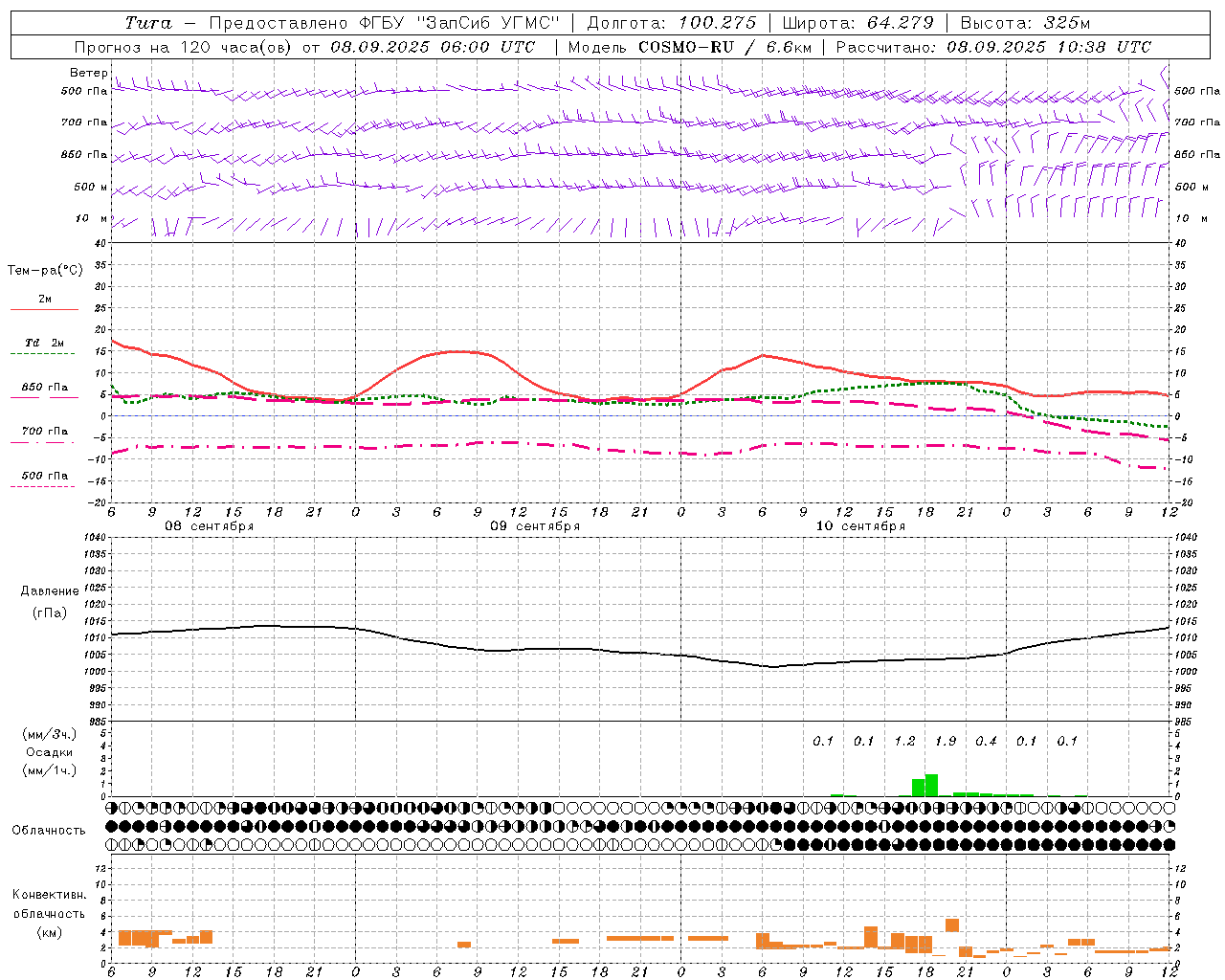
Task: Click the date label 08 сентября
Action: click(210, 526)
